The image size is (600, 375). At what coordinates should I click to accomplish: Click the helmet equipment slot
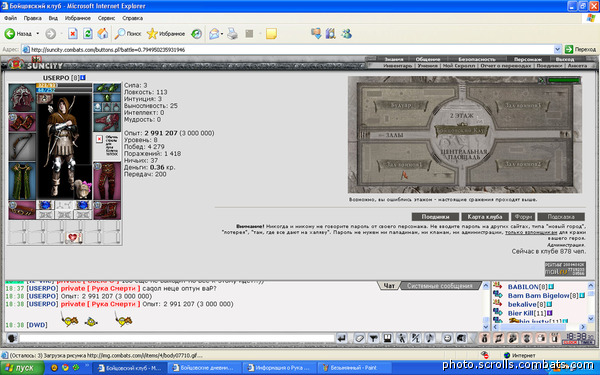click(x=22, y=98)
